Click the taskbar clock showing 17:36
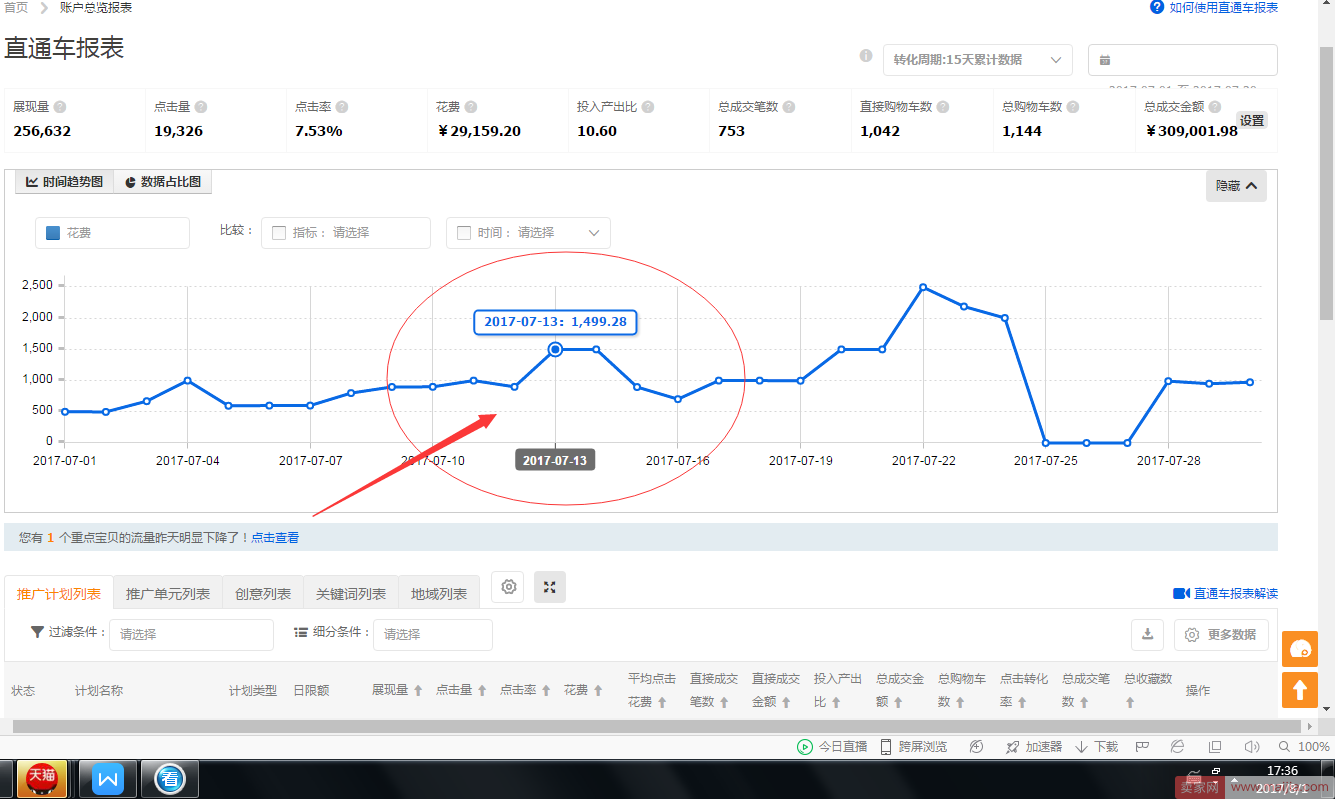Viewport: 1335px width, 799px height. [1282, 771]
